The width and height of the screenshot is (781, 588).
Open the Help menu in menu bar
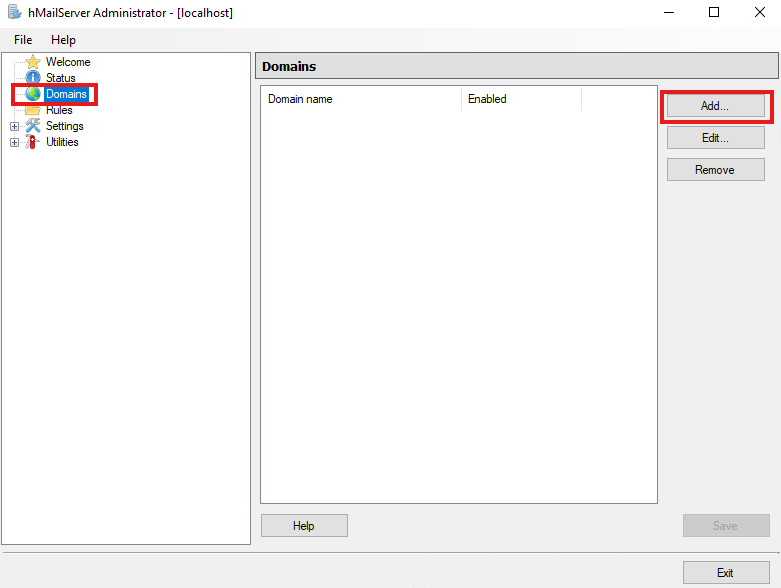click(63, 40)
